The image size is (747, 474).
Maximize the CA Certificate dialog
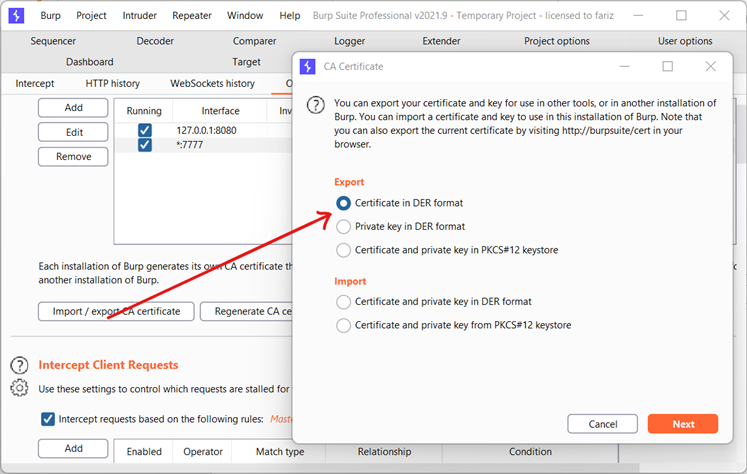click(x=667, y=66)
